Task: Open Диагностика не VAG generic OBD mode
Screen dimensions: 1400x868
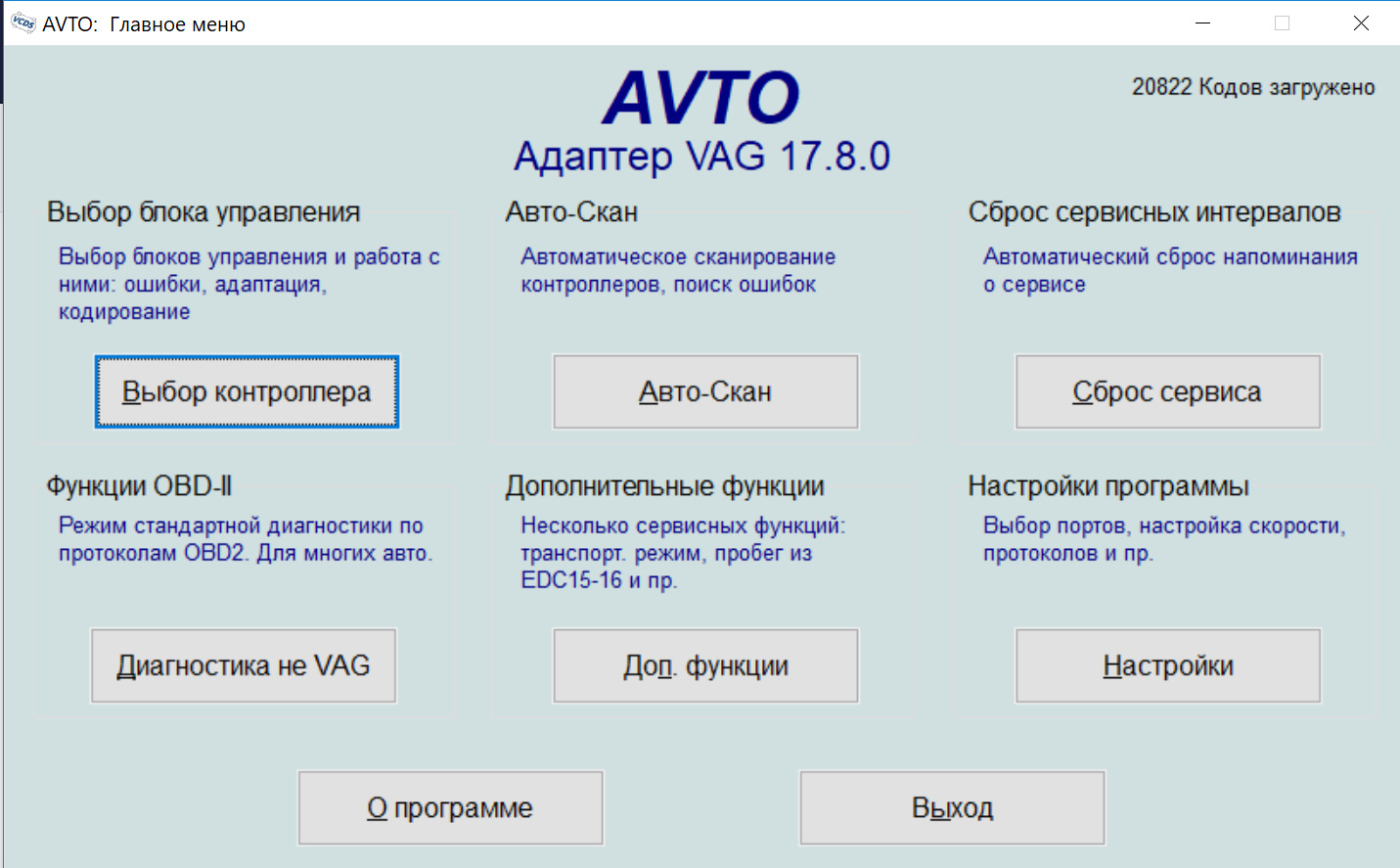Action: click(x=244, y=665)
